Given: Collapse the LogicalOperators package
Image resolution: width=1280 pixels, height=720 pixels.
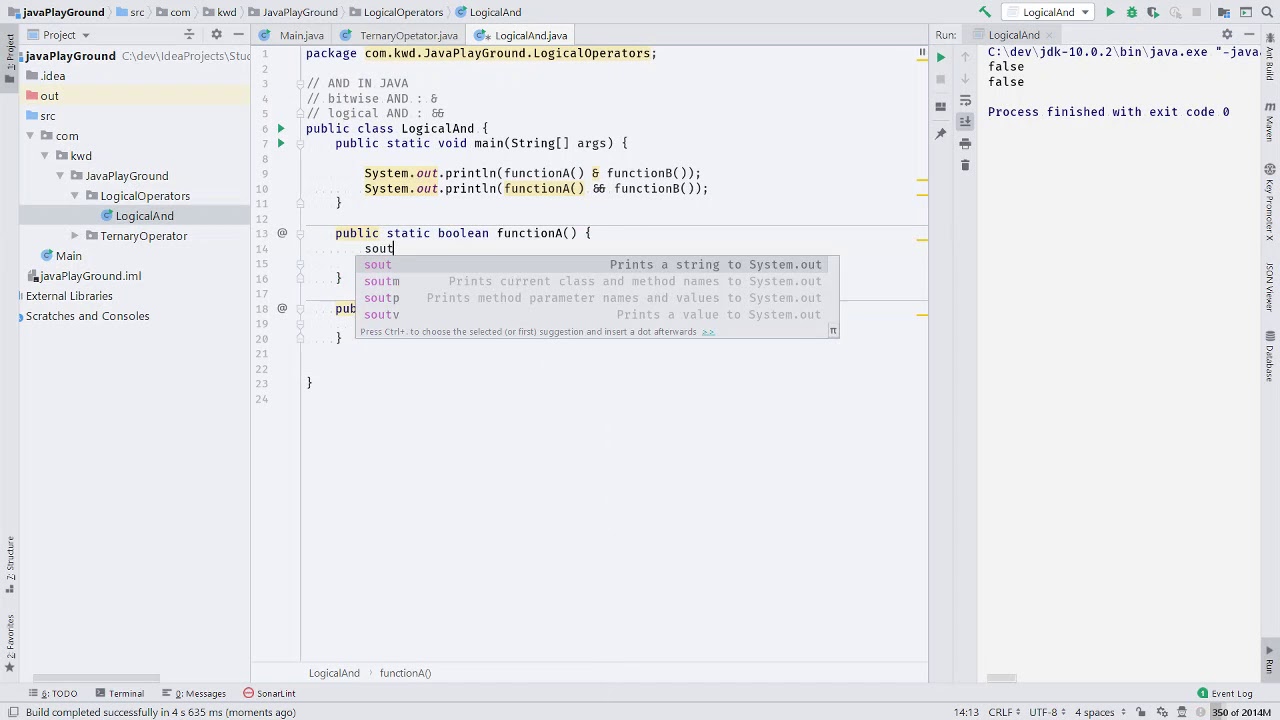Looking at the screenshot, I should pyautogui.click(x=74, y=196).
